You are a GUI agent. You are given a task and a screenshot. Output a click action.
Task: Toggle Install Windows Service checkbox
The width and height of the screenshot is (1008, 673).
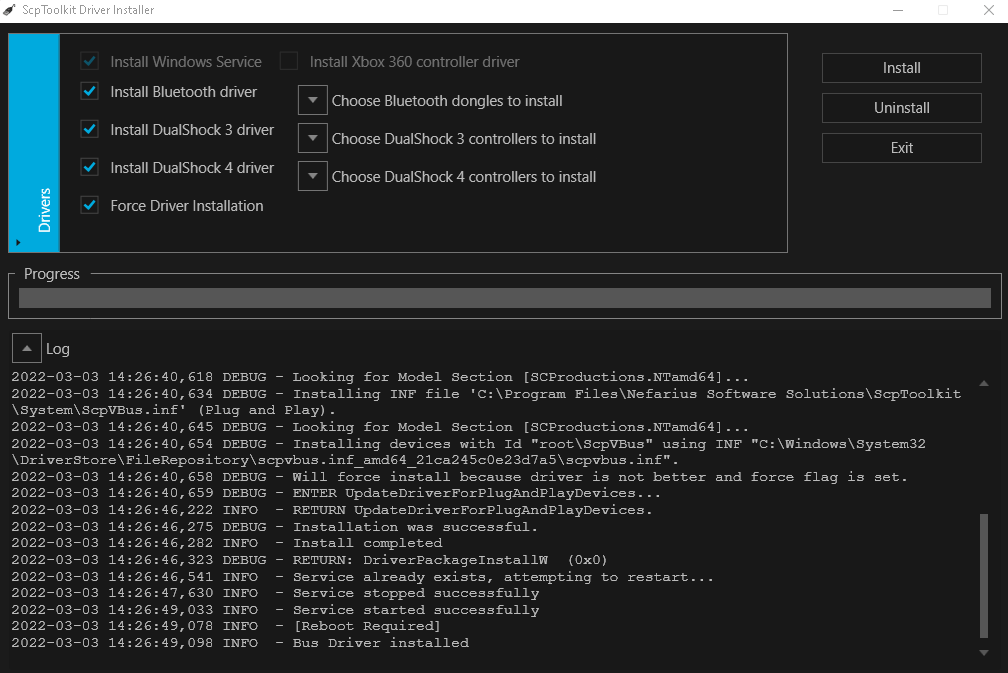tap(89, 62)
